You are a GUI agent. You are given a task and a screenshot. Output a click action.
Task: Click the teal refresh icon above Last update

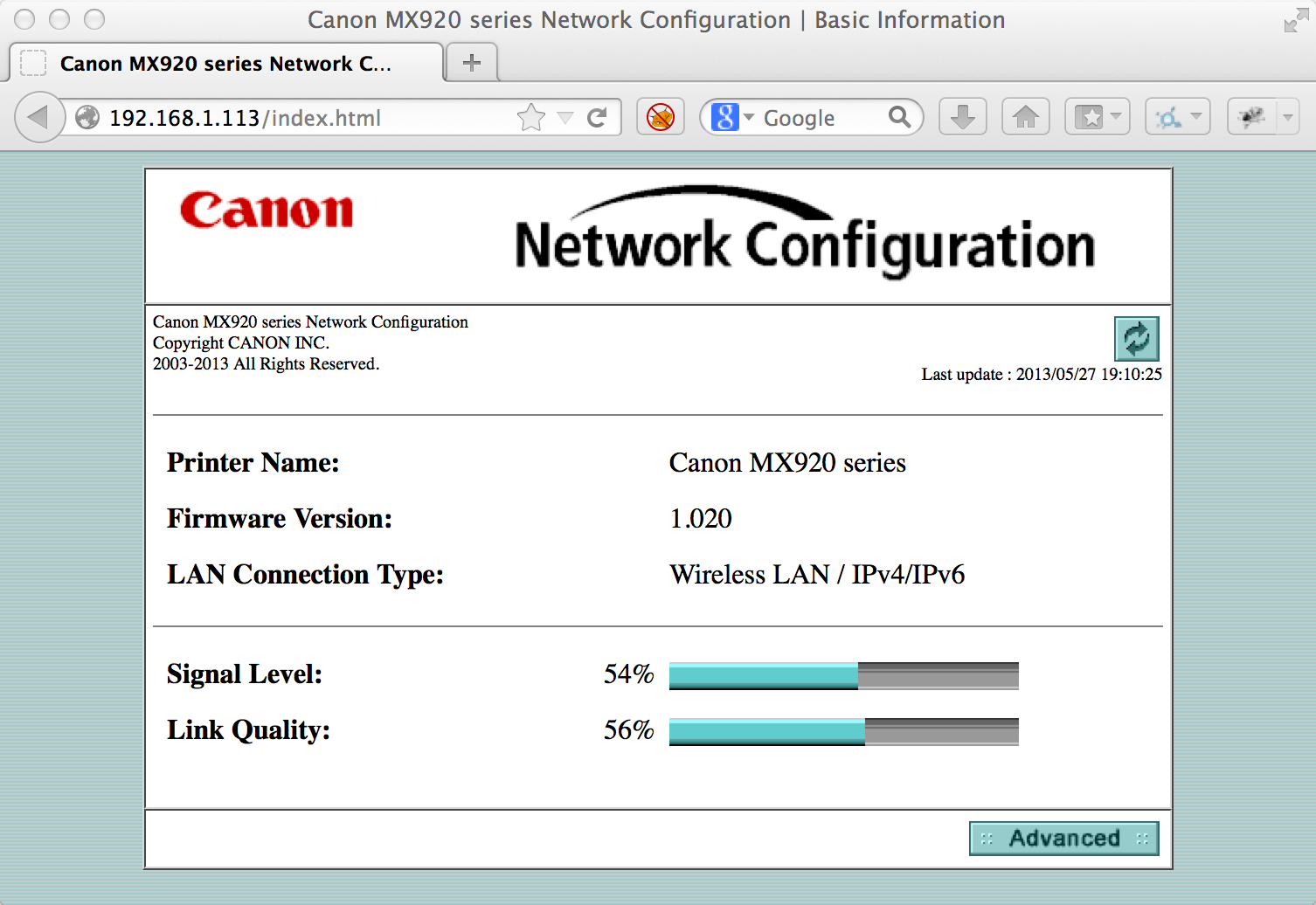pyautogui.click(x=1136, y=339)
